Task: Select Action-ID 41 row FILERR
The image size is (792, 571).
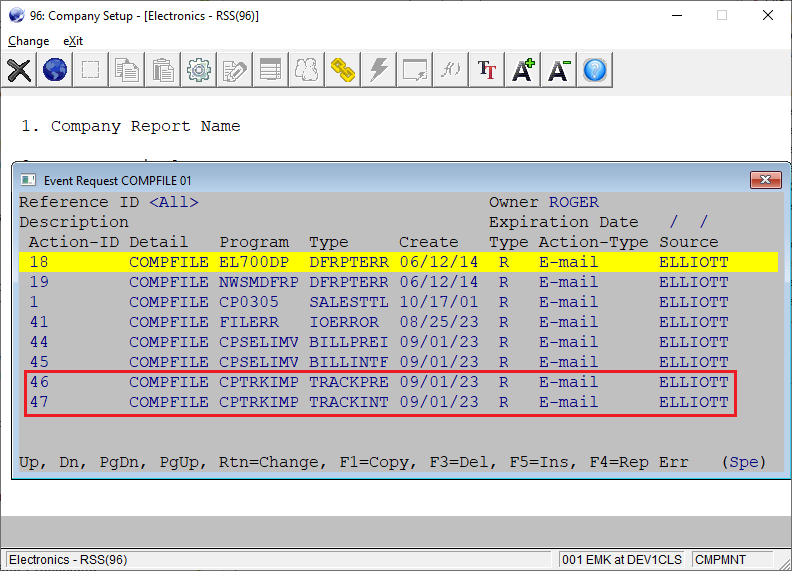Action: [x=398, y=322]
